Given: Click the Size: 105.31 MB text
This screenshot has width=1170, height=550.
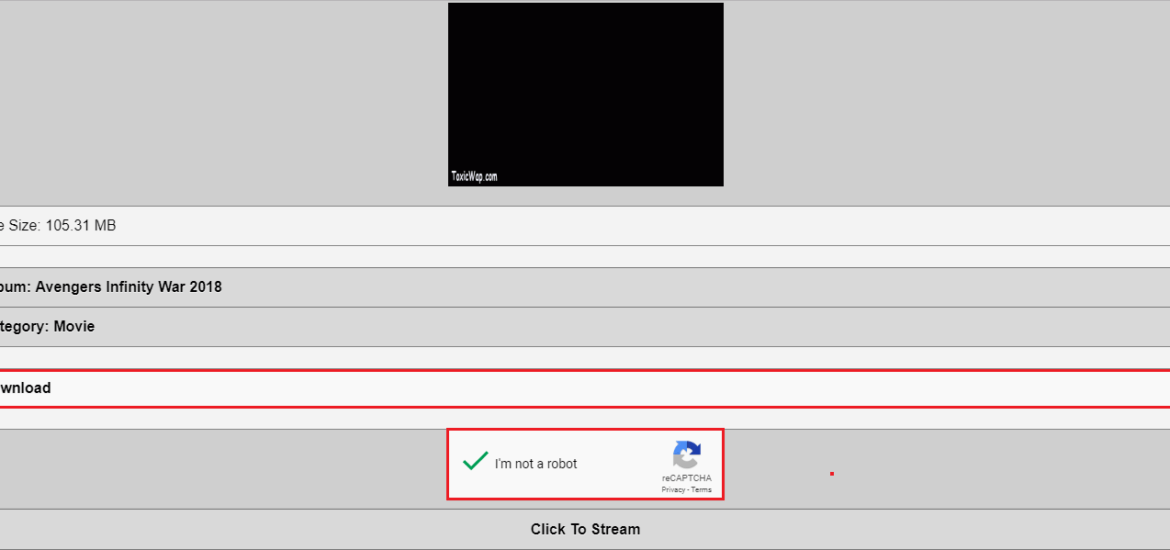Looking at the screenshot, I should [63, 225].
